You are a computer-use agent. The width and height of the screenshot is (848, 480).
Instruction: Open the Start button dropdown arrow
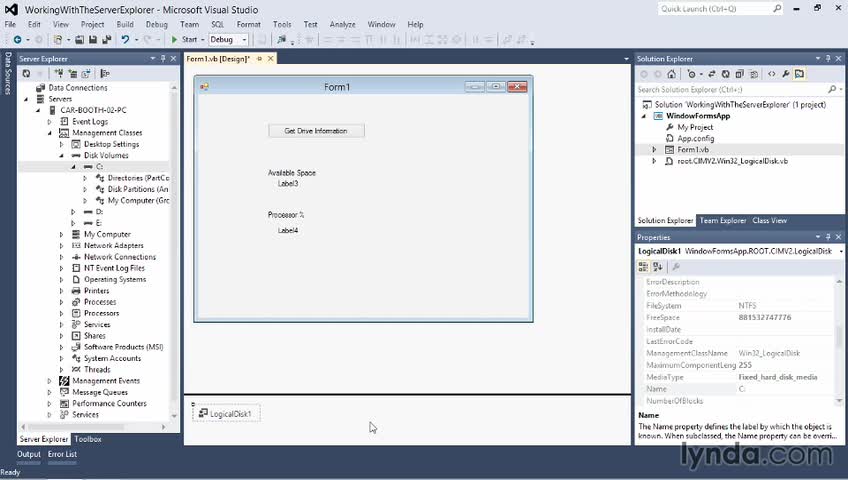203,39
